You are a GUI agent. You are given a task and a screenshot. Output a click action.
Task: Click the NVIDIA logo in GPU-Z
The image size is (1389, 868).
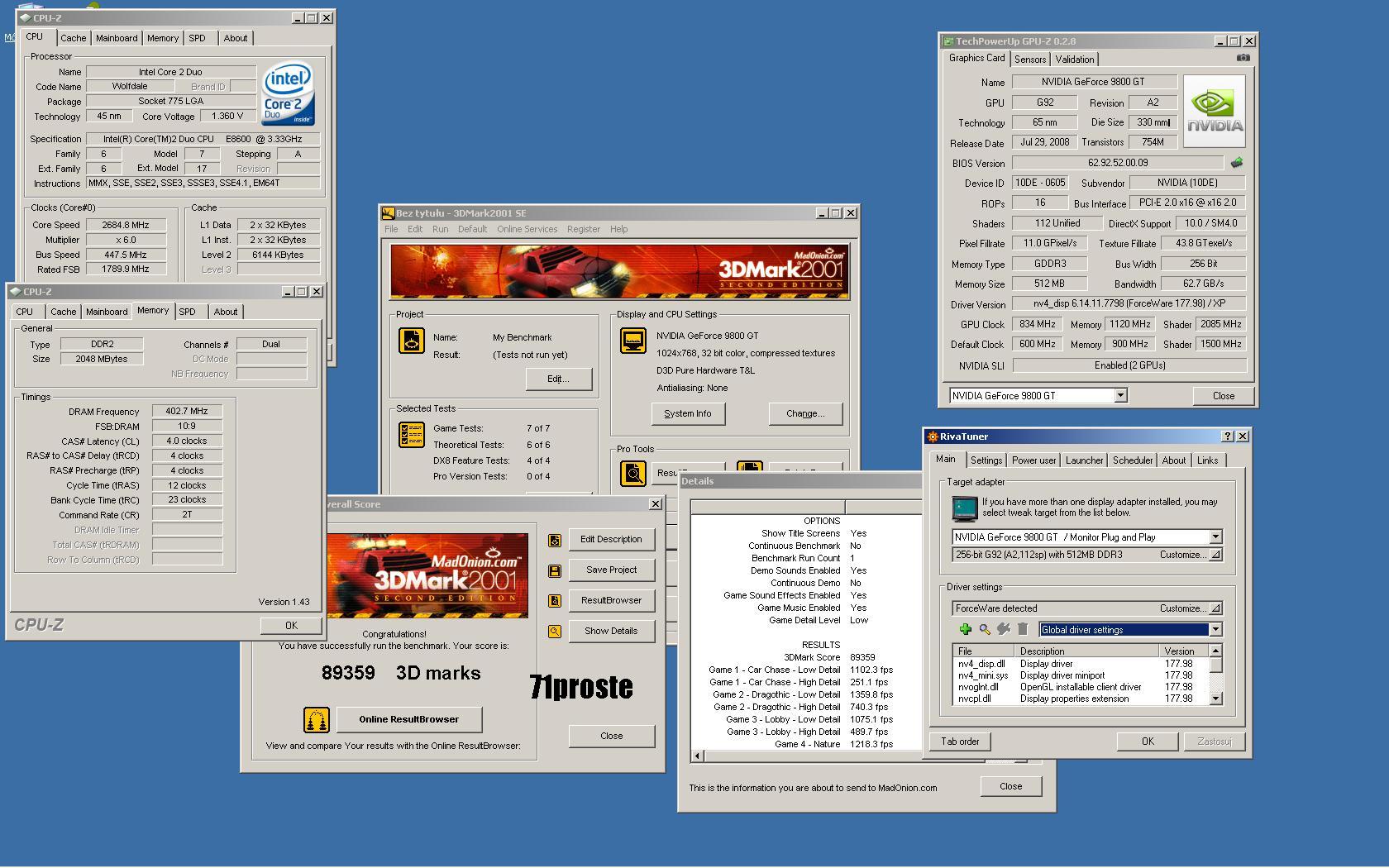tap(1215, 112)
